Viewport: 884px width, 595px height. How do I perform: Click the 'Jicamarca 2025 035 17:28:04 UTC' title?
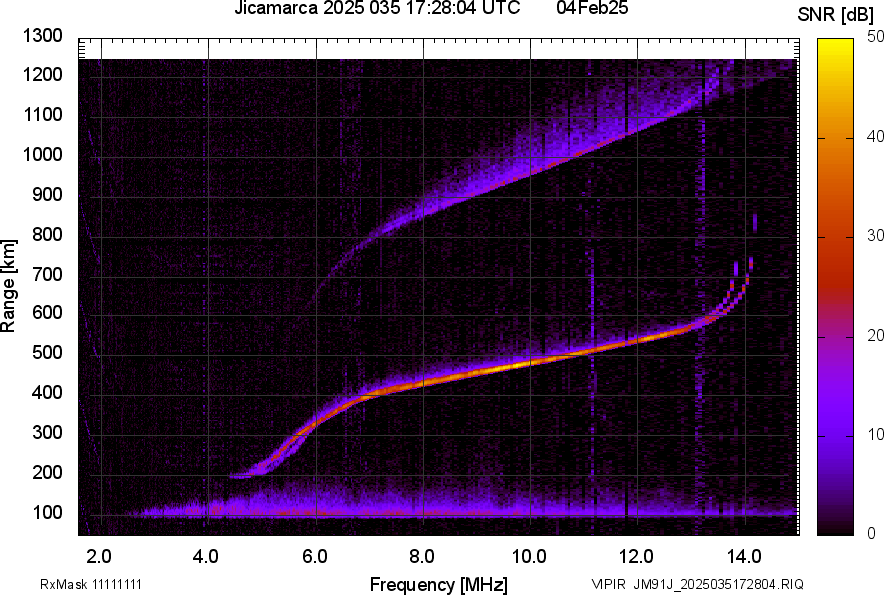(377, 8)
